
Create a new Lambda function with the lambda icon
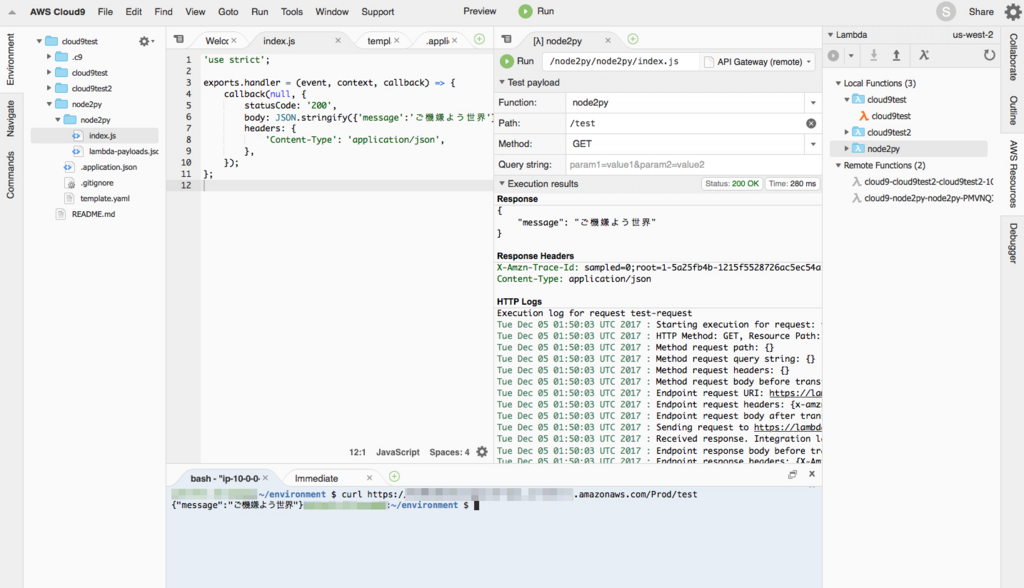923,56
